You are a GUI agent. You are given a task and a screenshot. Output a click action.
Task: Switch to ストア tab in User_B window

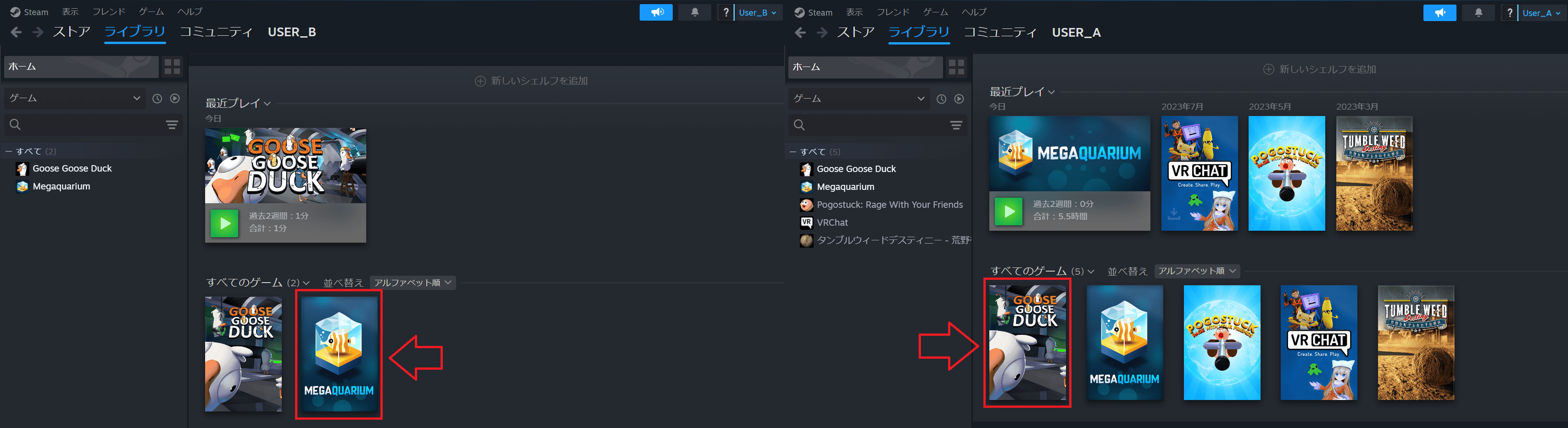click(x=71, y=32)
